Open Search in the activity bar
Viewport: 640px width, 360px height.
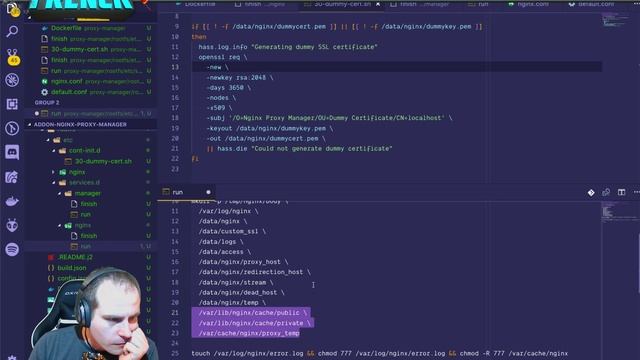click(x=12, y=31)
